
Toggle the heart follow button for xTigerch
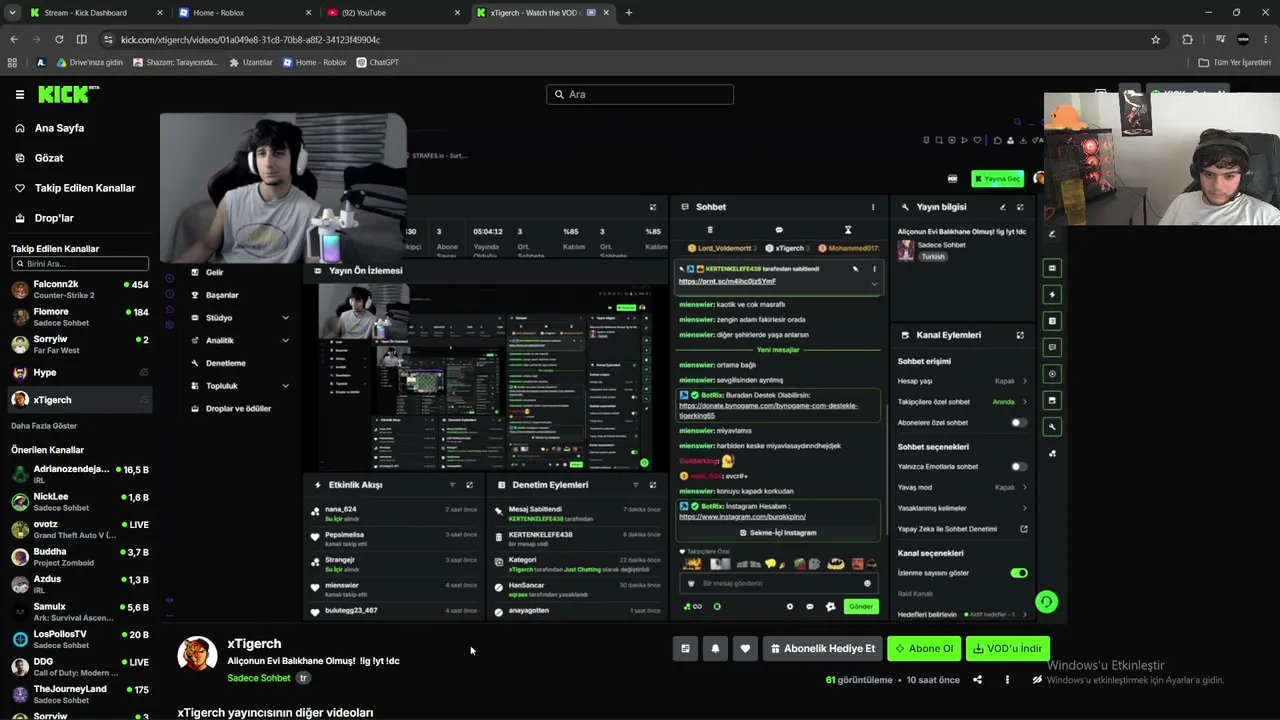(745, 649)
